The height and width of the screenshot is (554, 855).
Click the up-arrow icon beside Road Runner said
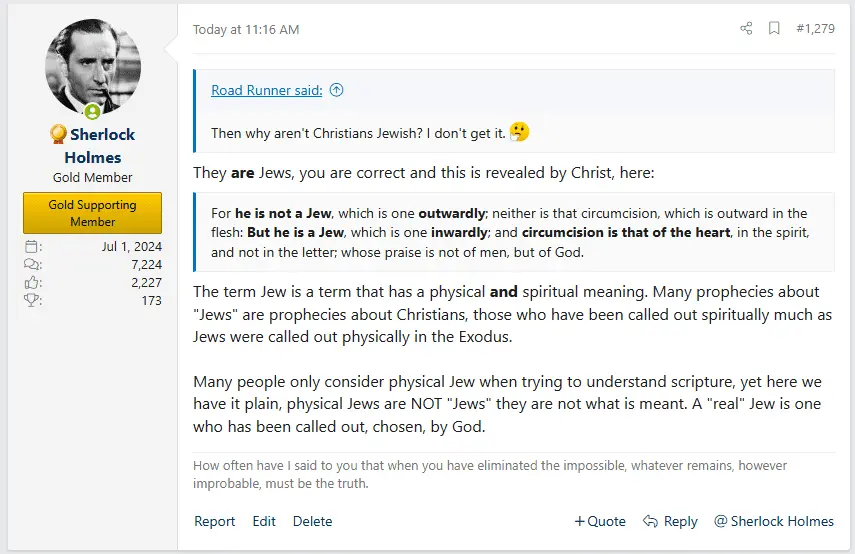[x=336, y=90]
